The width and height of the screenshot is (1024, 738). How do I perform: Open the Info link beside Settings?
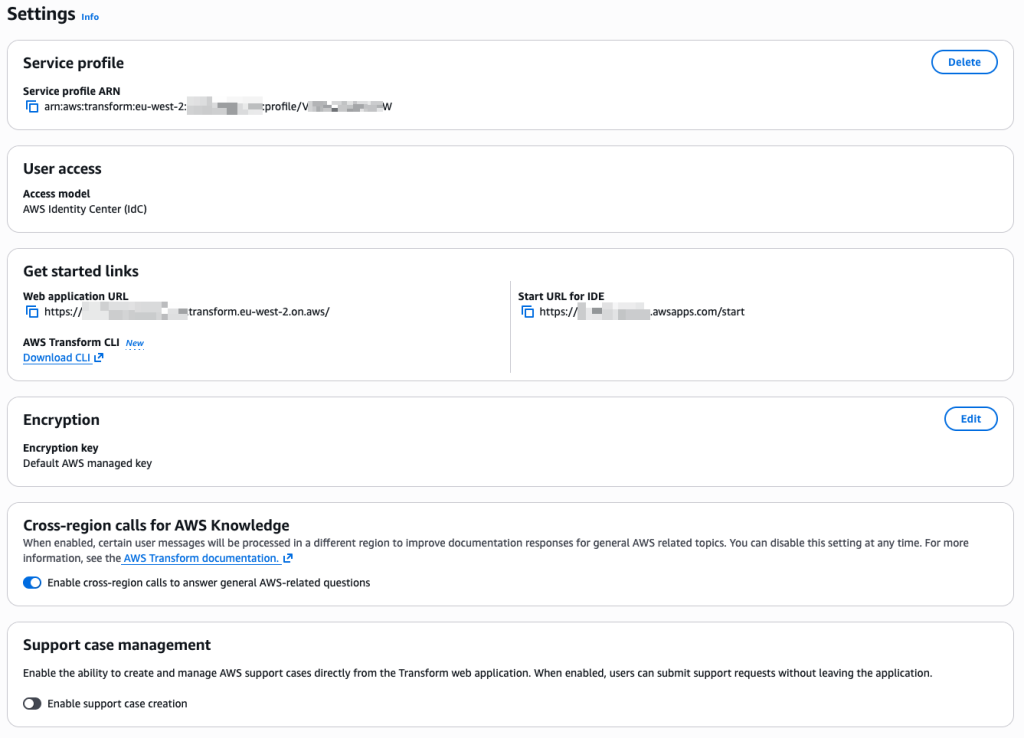(90, 17)
